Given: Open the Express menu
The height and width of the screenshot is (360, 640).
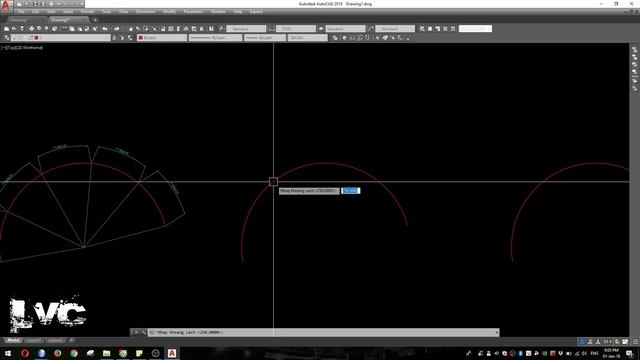Looking at the screenshot, I should click(x=256, y=12).
